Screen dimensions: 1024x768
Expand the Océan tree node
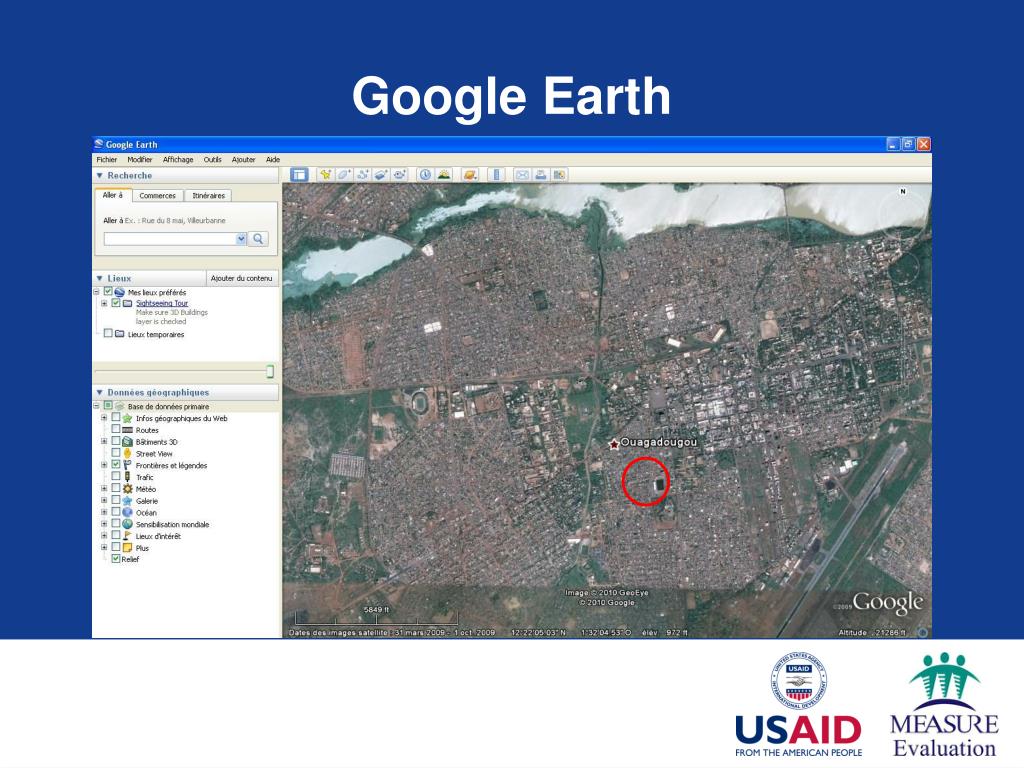[x=104, y=512]
